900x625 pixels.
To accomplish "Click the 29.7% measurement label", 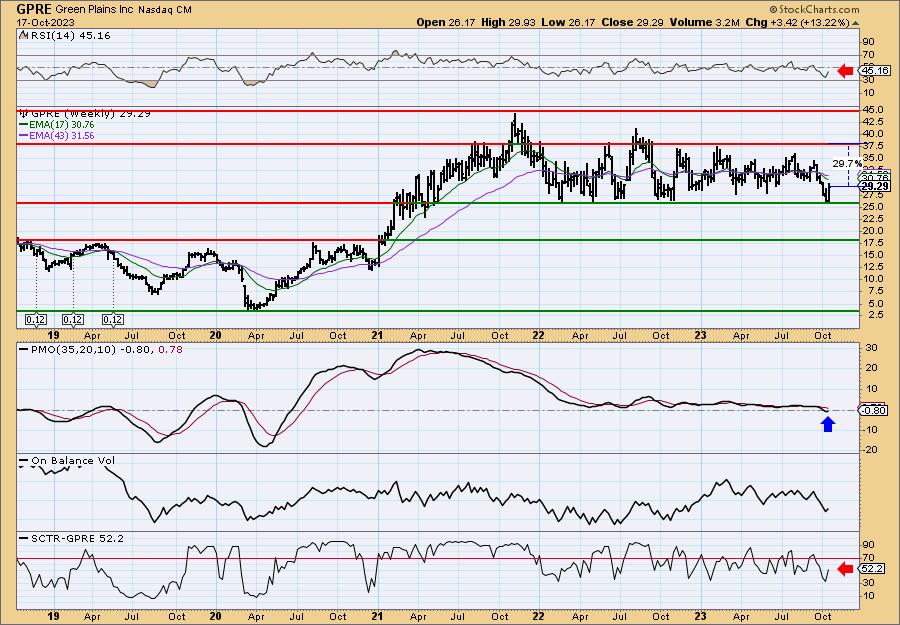I will [x=847, y=164].
